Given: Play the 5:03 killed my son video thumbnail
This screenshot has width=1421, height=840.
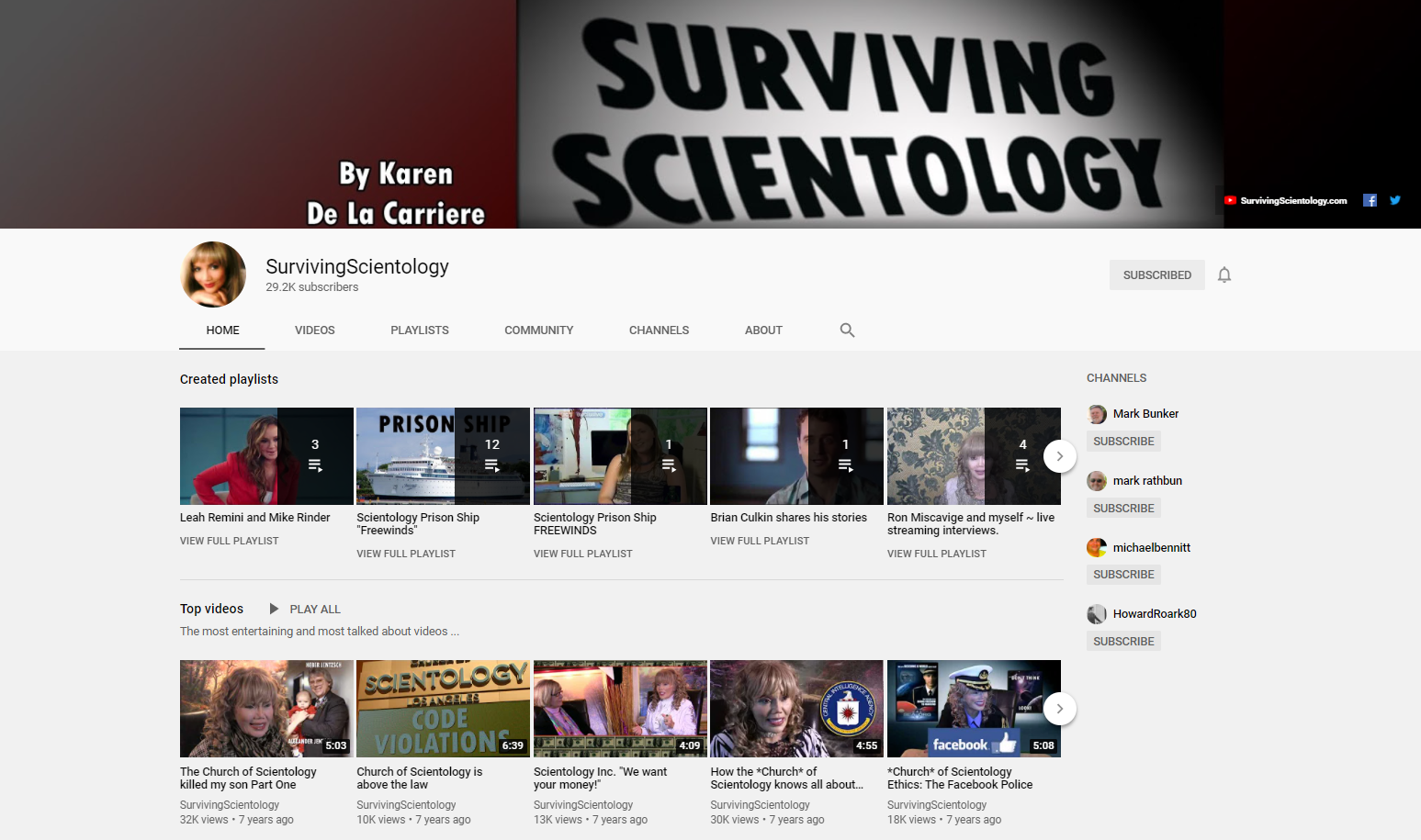Looking at the screenshot, I should (266, 709).
